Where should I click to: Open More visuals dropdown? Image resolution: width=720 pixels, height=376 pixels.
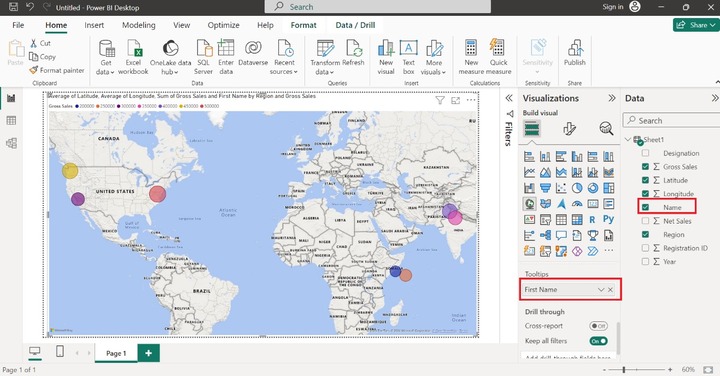(x=433, y=57)
